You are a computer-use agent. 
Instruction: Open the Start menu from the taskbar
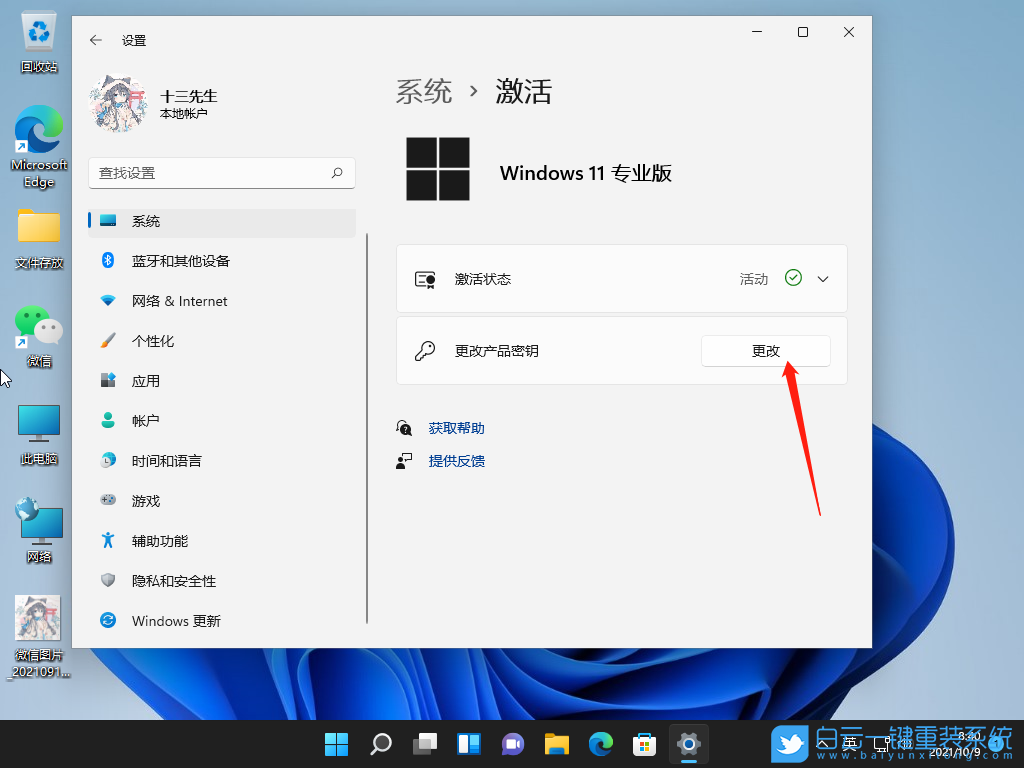pos(336,744)
